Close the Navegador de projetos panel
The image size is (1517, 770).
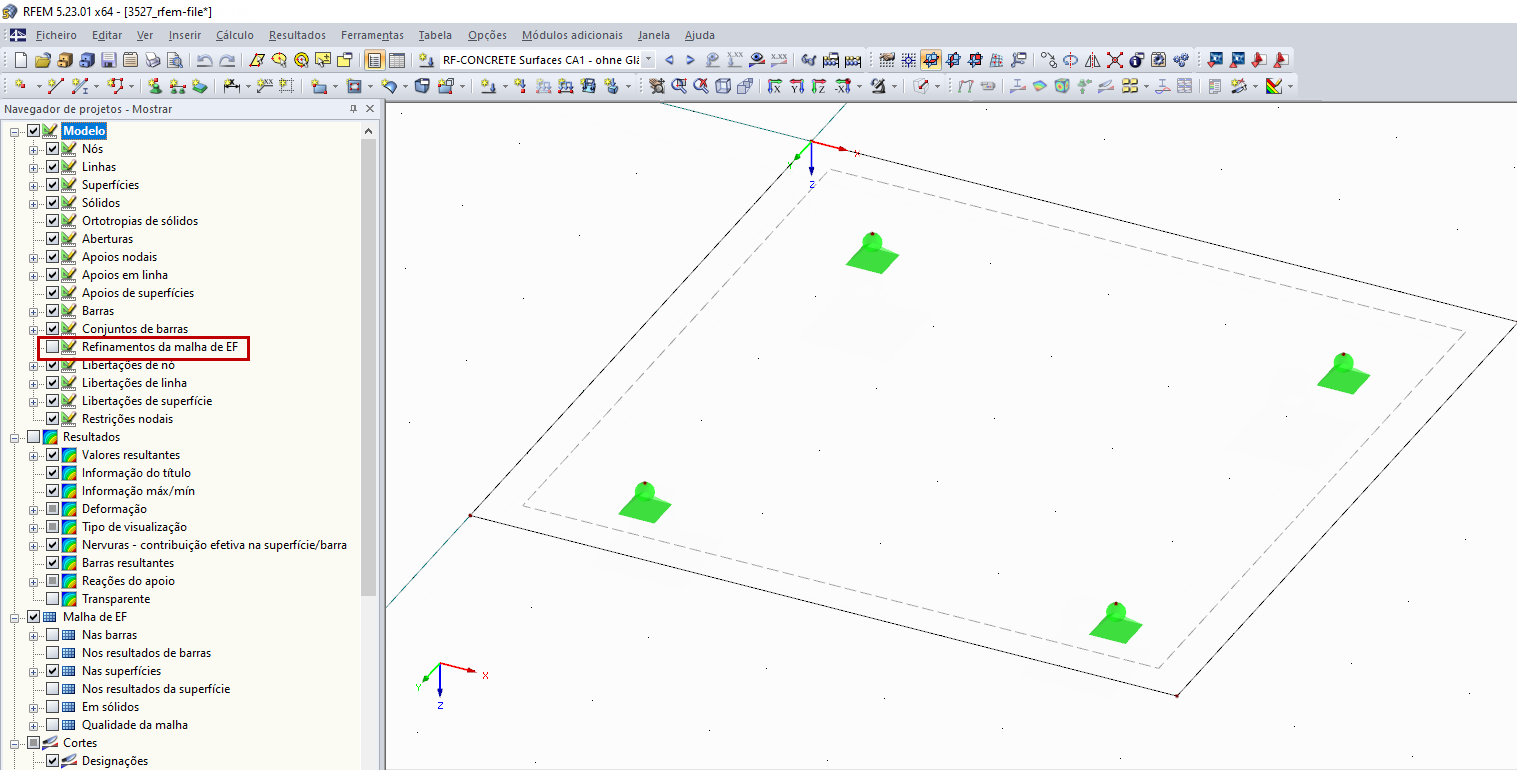click(x=369, y=109)
